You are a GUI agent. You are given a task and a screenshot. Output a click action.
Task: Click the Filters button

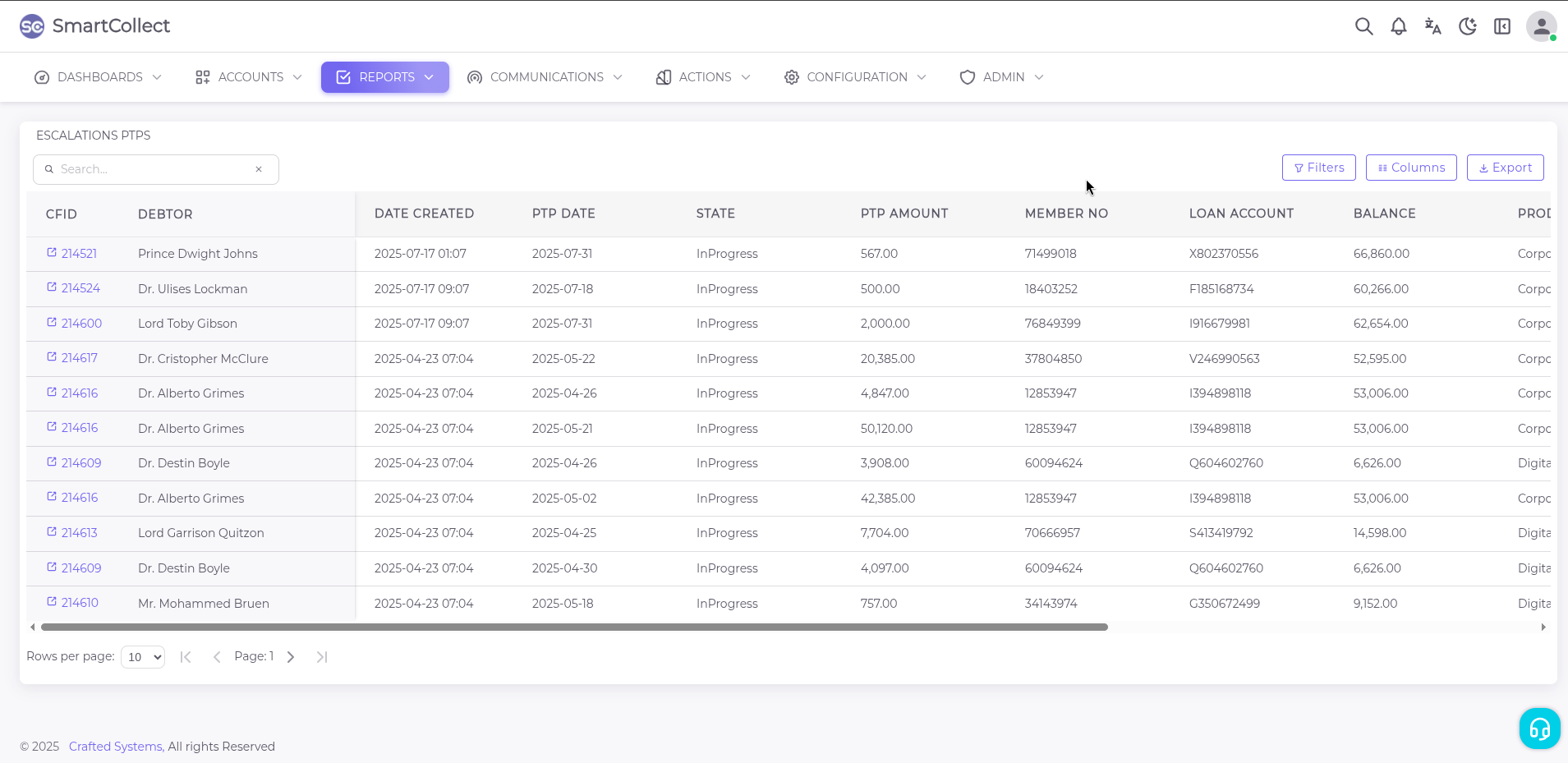tap(1318, 168)
